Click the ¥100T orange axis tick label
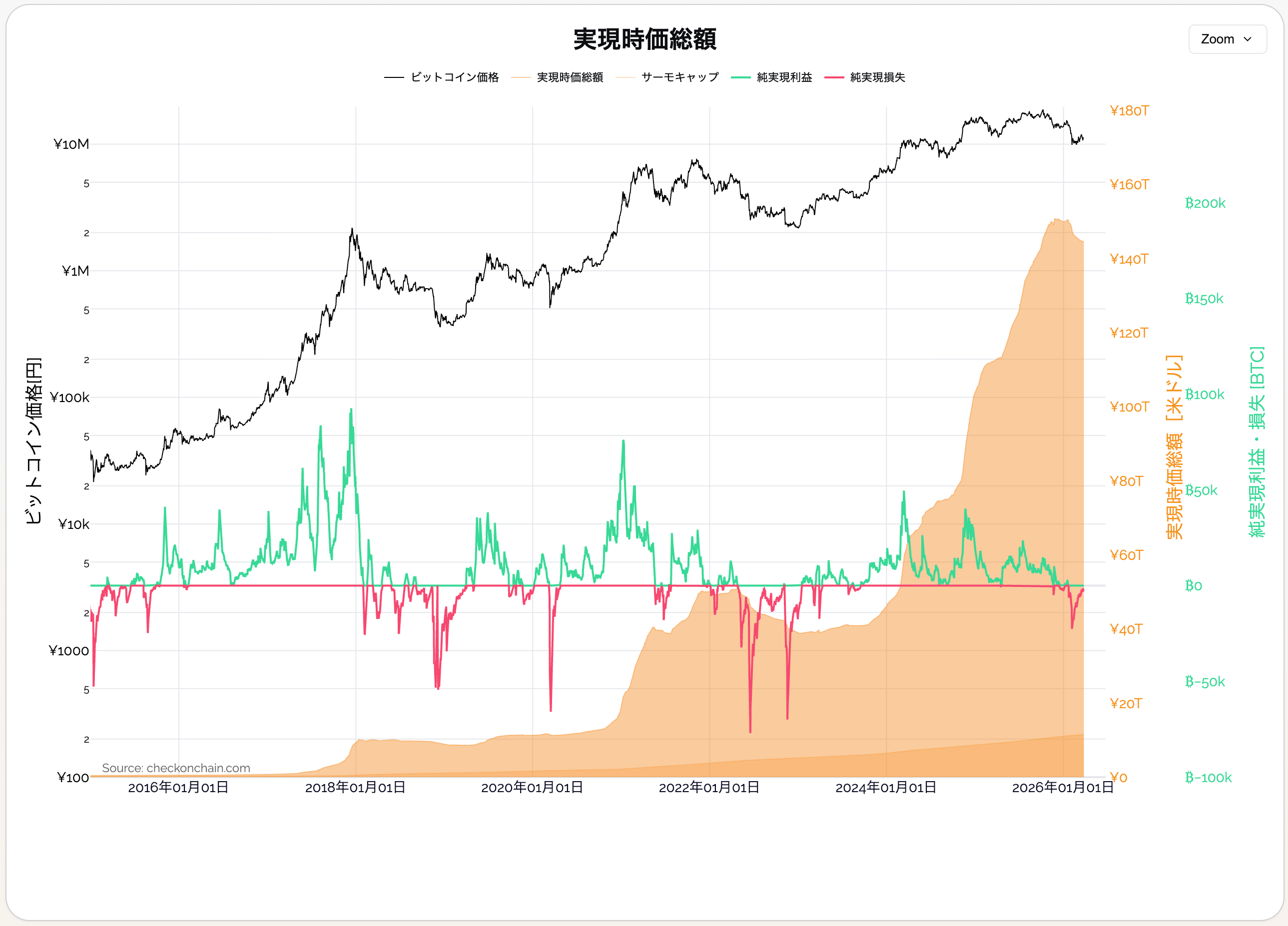This screenshot has width=1288, height=926. point(1129,407)
